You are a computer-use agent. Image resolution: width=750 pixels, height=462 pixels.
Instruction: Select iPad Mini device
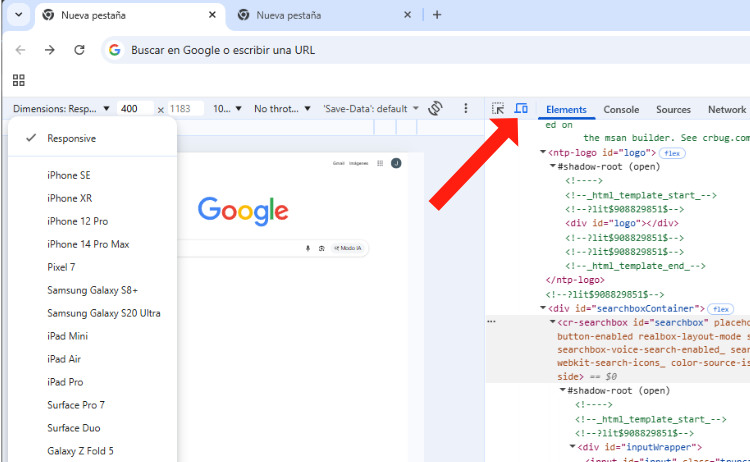click(x=93, y=336)
